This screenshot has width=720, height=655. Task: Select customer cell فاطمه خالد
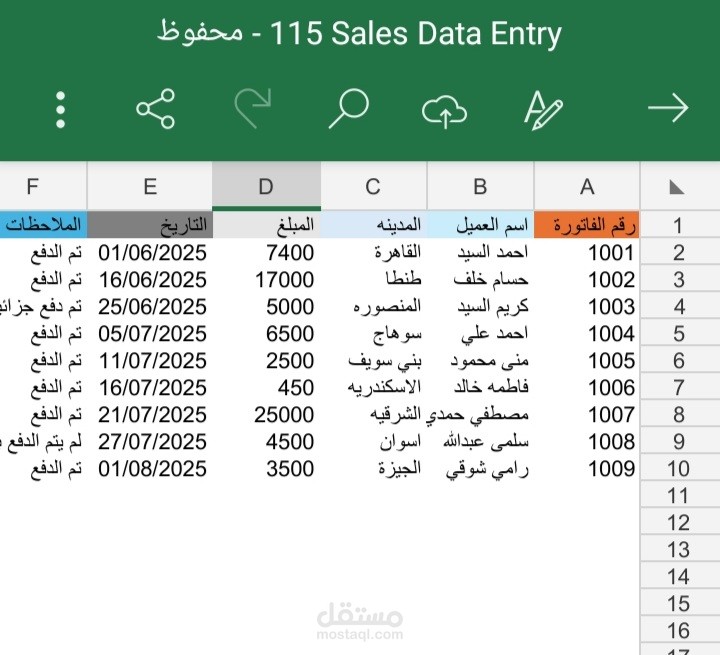point(480,388)
